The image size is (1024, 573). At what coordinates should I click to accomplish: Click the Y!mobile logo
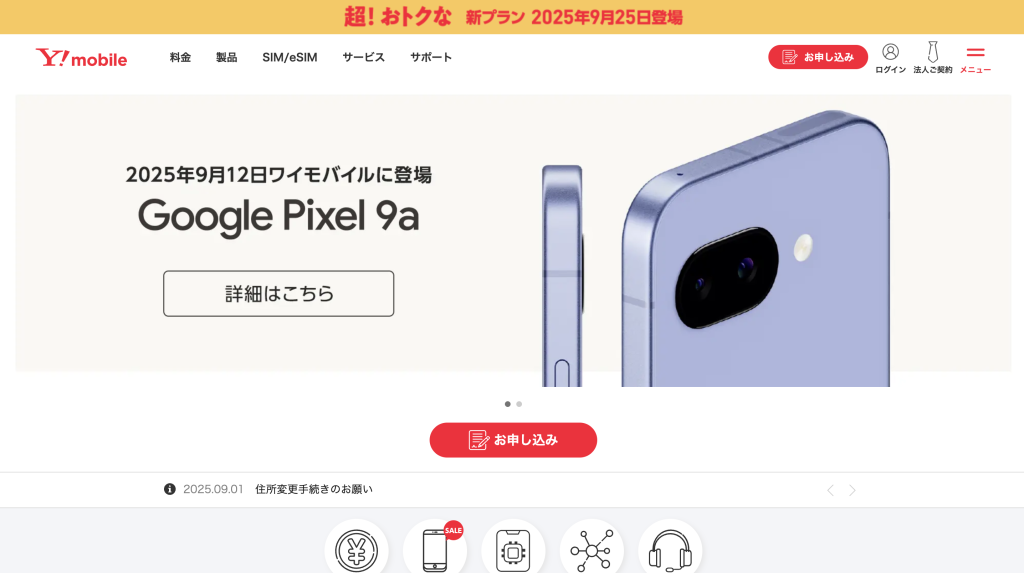81,58
